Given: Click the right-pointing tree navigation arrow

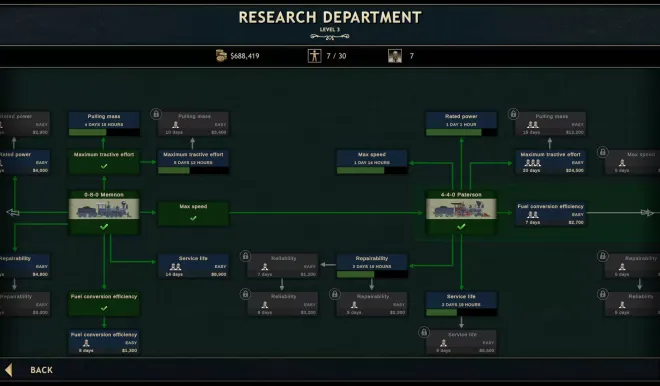Looking at the screenshot, I should pos(647,213).
